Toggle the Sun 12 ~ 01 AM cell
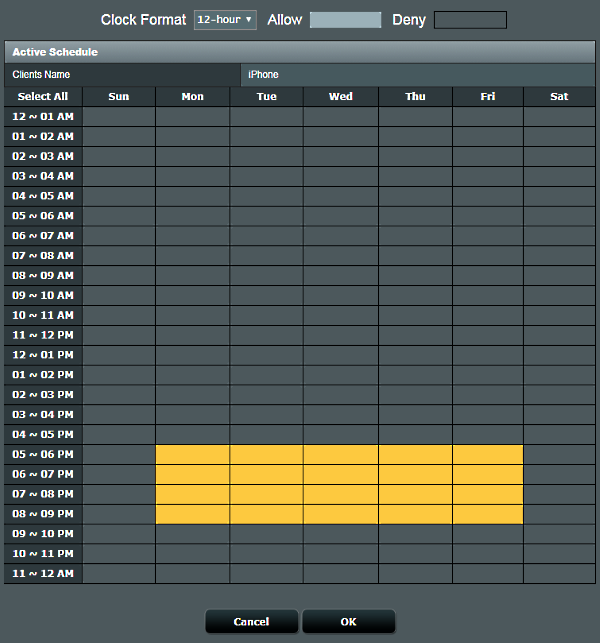The height and width of the screenshot is (643, 600). point(119,116)
